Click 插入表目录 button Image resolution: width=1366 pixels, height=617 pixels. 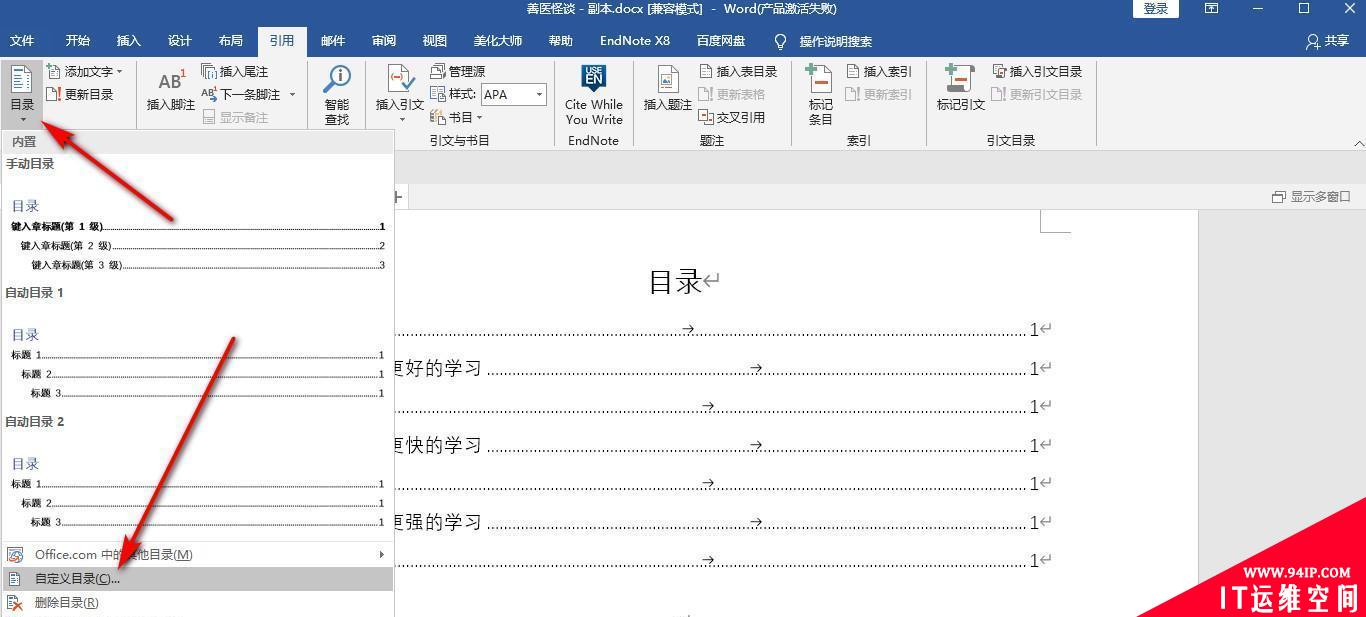click(x=738, y=71)
